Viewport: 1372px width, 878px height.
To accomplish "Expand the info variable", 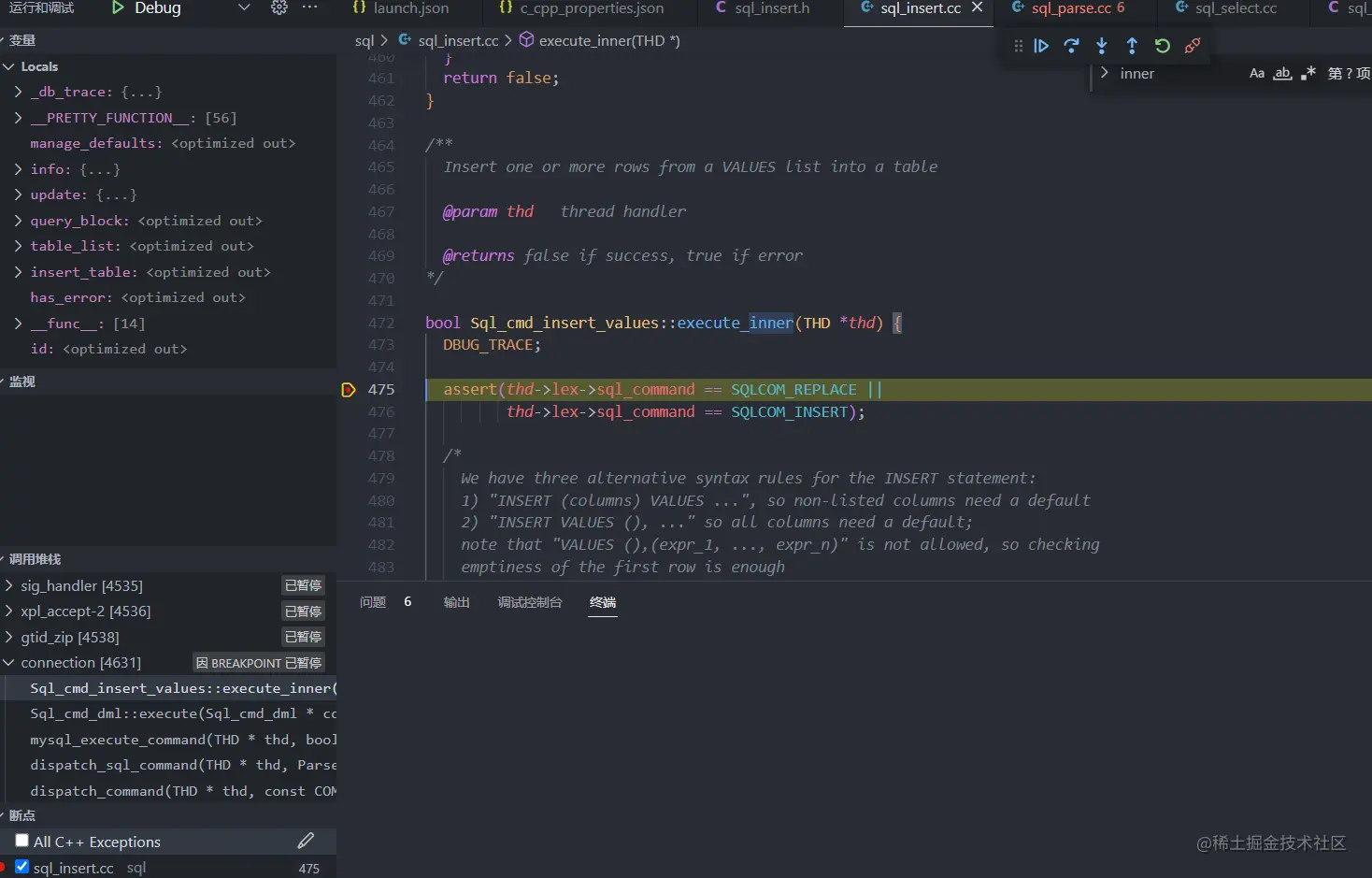I will [x=18, y=169].
